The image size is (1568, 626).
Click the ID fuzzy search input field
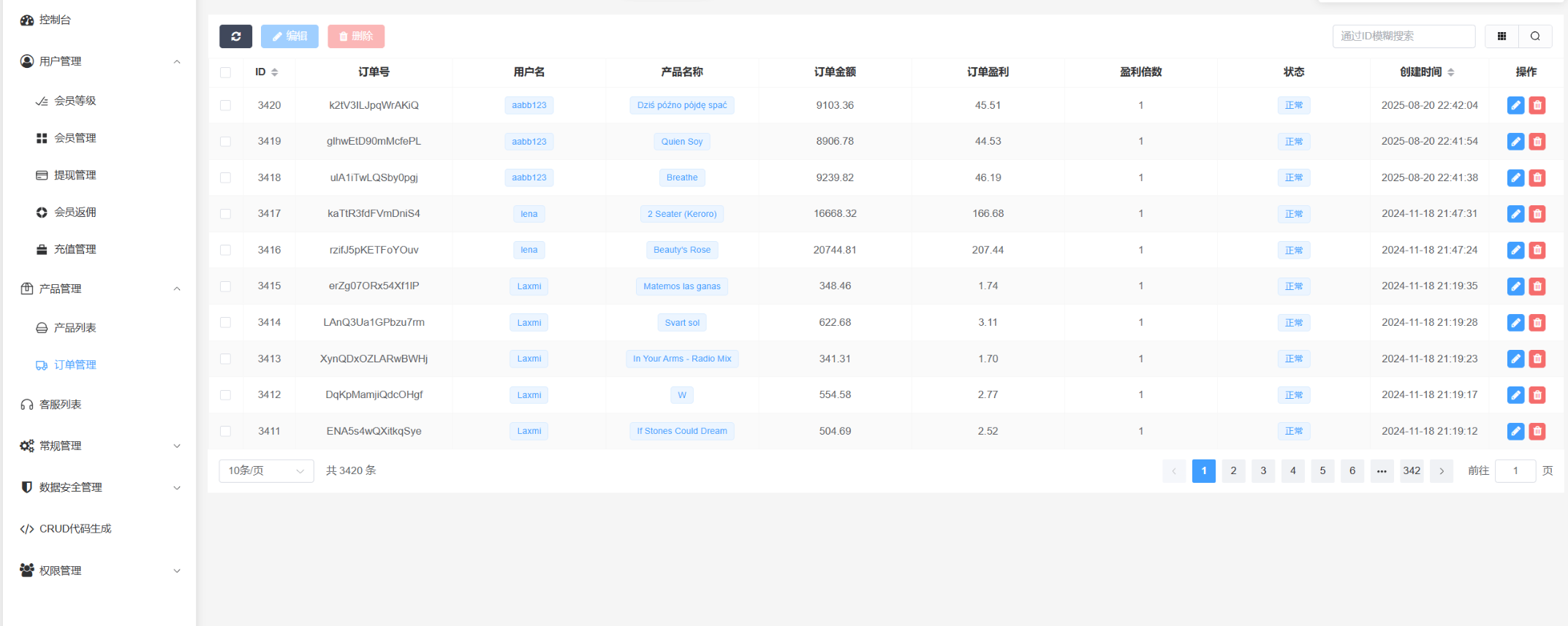(1403, 37)
